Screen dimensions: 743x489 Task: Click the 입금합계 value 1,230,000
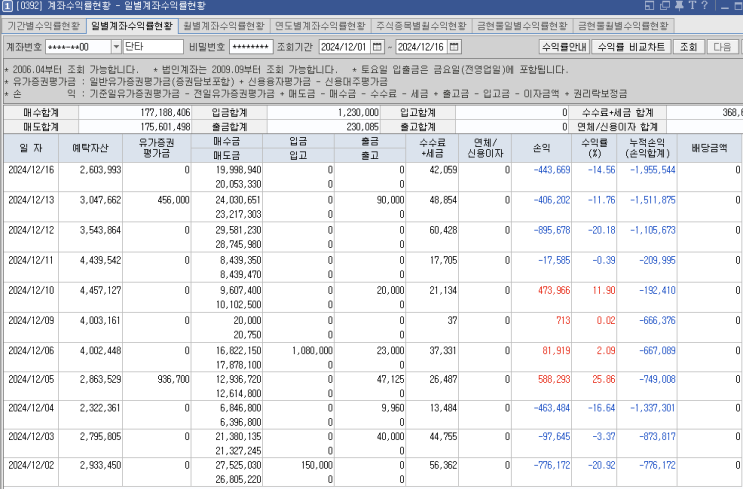pos(358,112)
